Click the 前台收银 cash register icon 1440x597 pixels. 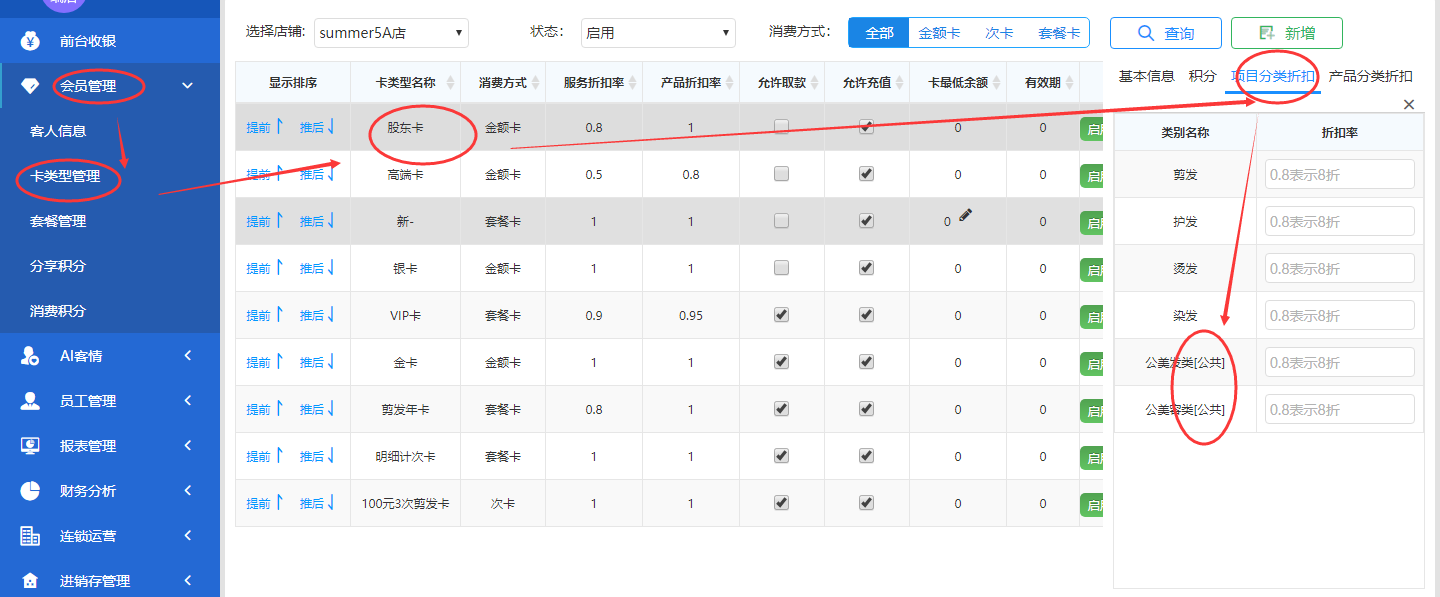[30, 41]
